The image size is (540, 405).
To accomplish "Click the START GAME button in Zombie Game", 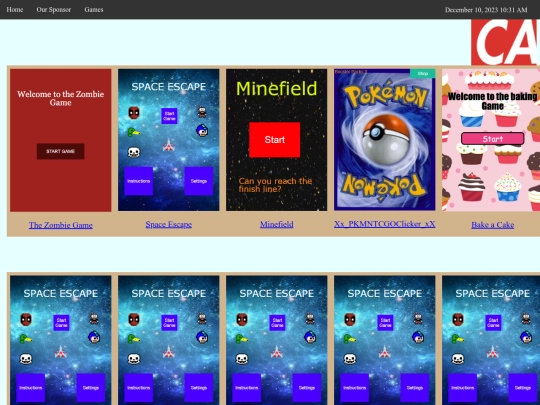I will point(61,151).
